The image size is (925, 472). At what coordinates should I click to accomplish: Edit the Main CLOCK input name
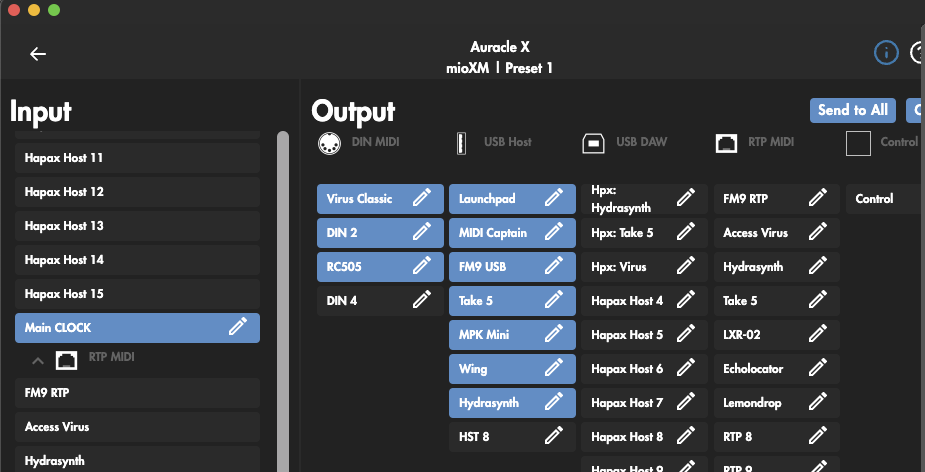237,327
